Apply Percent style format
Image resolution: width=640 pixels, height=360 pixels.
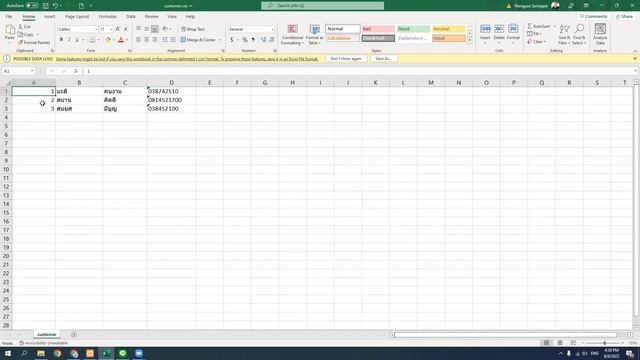(x=244, y=40)
